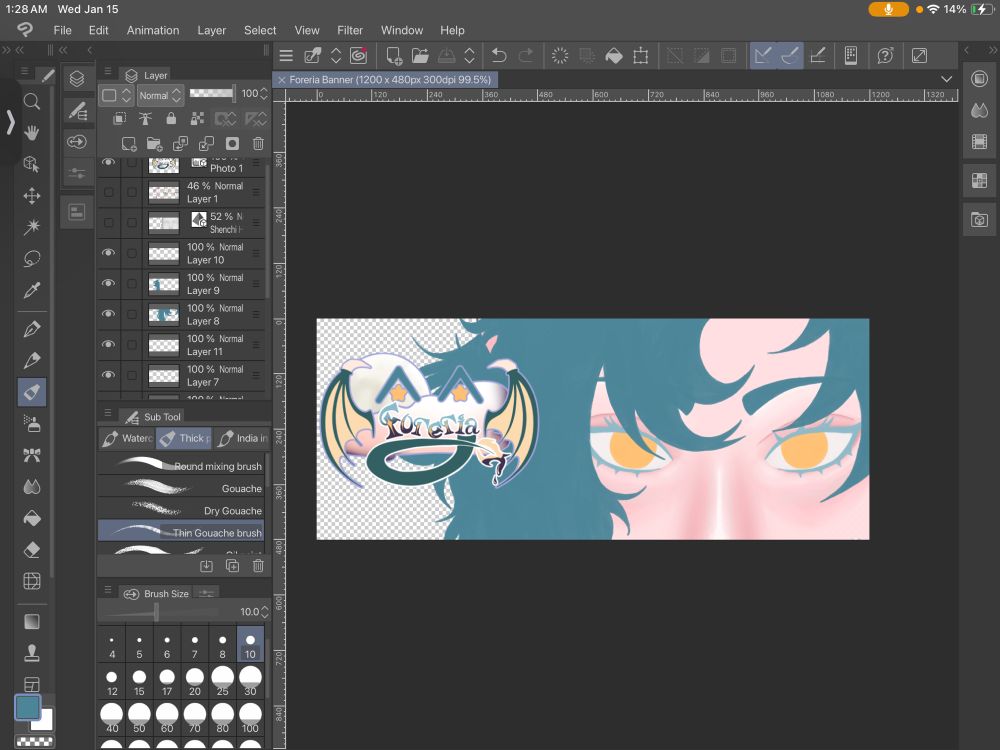Show hidden Layer 1 visibility box
The image size is (1000, 750).
click(x=108, y=192)
